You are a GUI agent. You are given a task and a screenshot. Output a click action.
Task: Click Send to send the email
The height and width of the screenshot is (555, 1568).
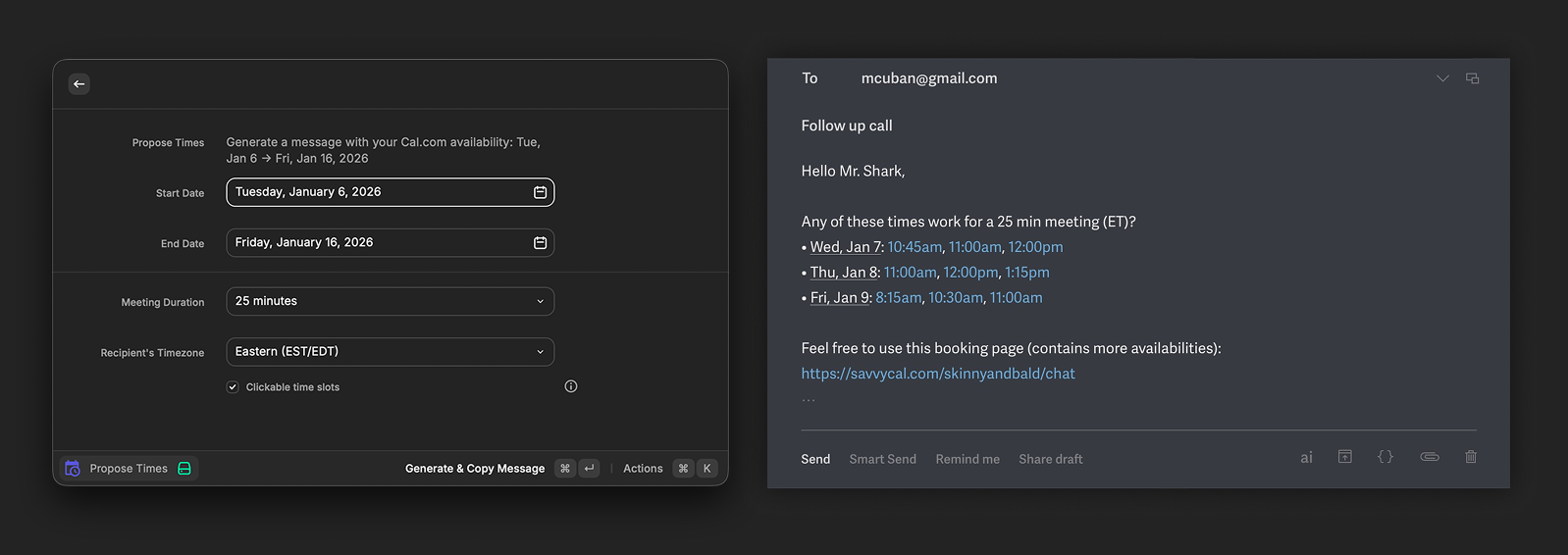coord(814,459)
